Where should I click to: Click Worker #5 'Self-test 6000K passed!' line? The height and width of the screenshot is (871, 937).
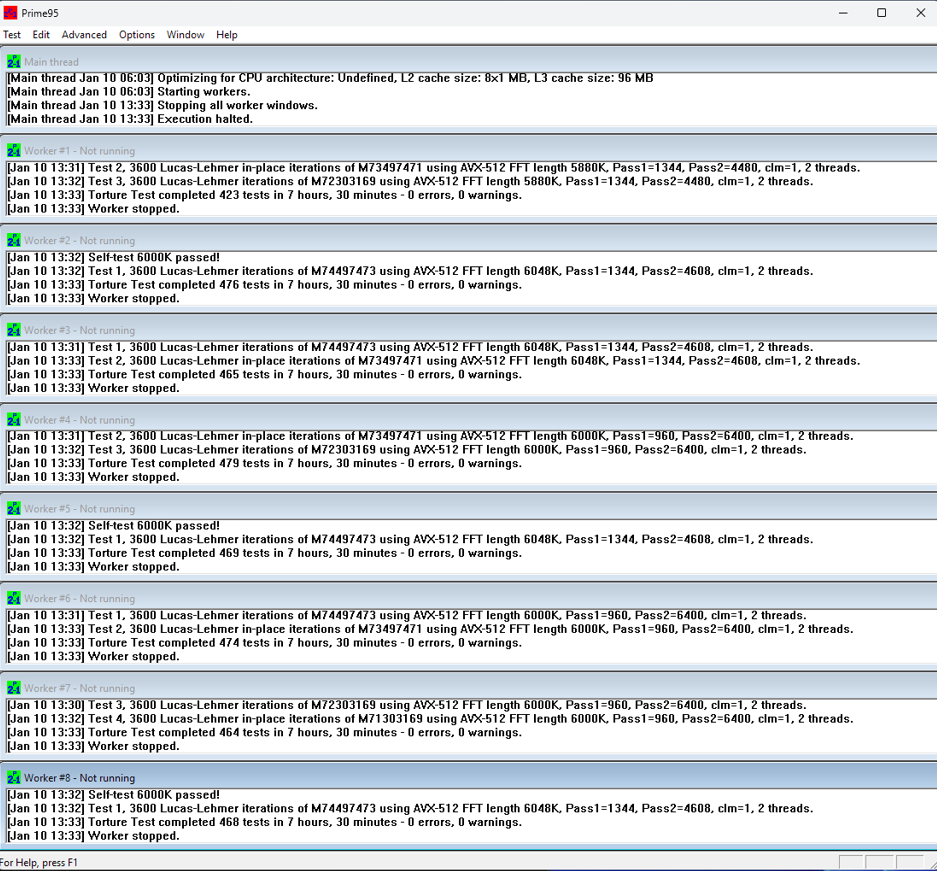[x=113, y=525]
